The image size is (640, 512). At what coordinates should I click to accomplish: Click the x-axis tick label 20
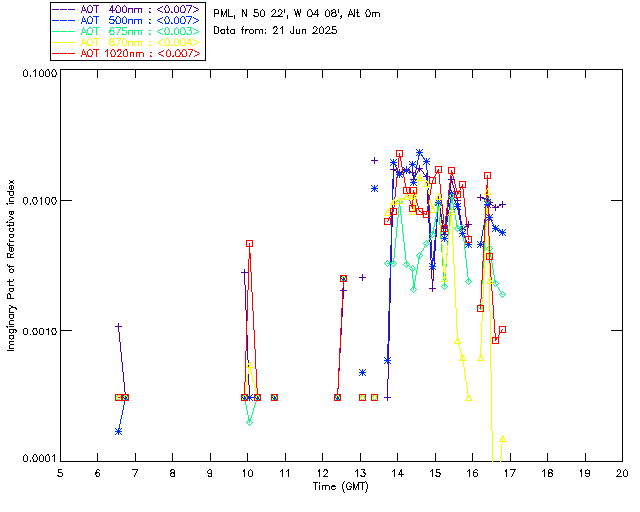coord(622,472)
